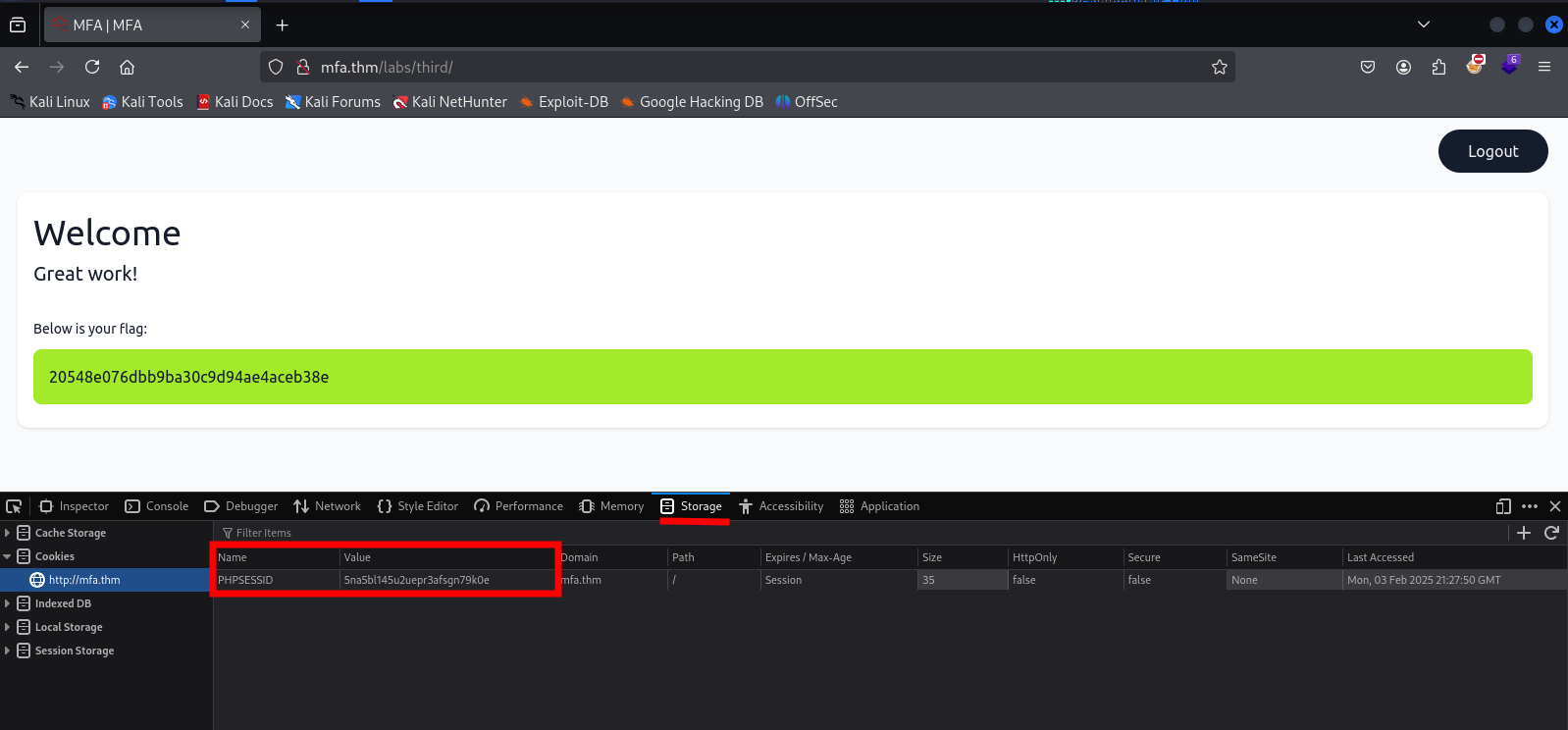The width and height of the screenshot is (1568, 730).
Task: Open the Performance tab
Action: tap(519, 506)
